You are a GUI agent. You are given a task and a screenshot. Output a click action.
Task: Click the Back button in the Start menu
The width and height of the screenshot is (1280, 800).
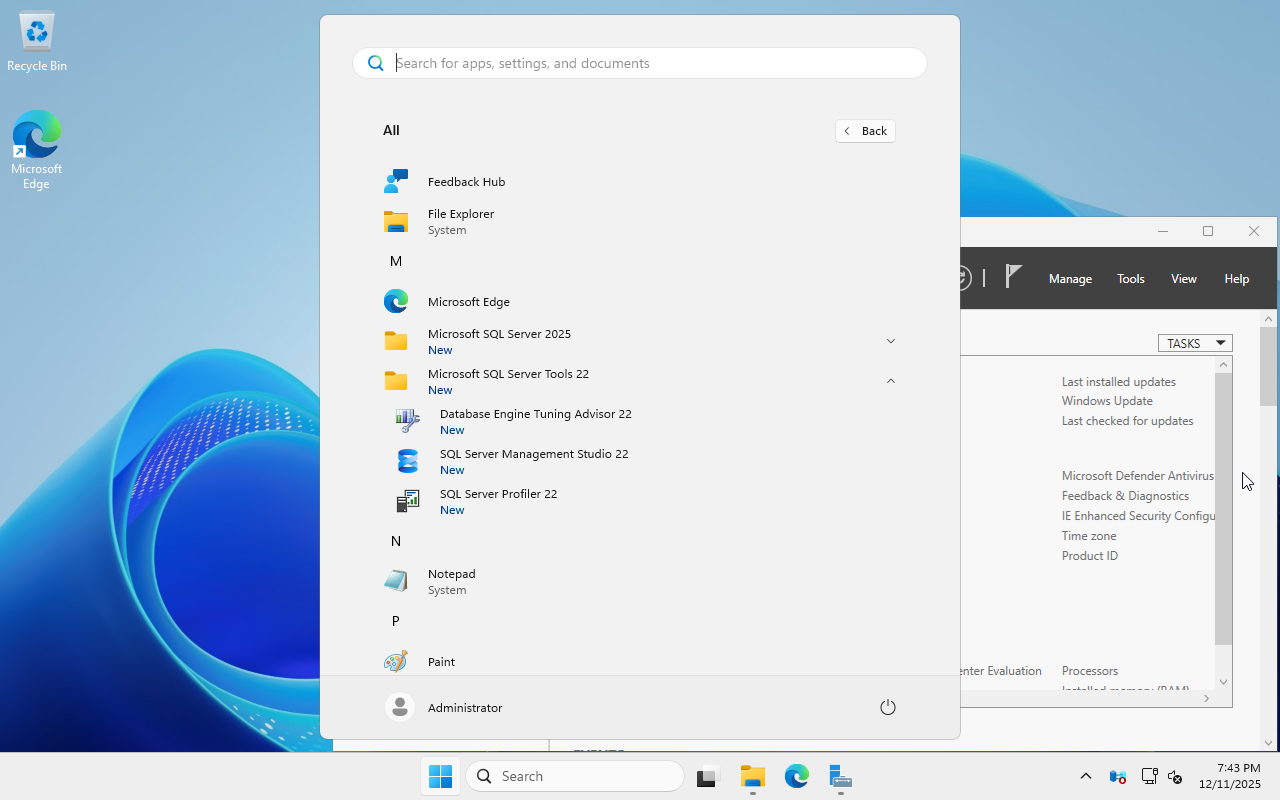(864, 130)
